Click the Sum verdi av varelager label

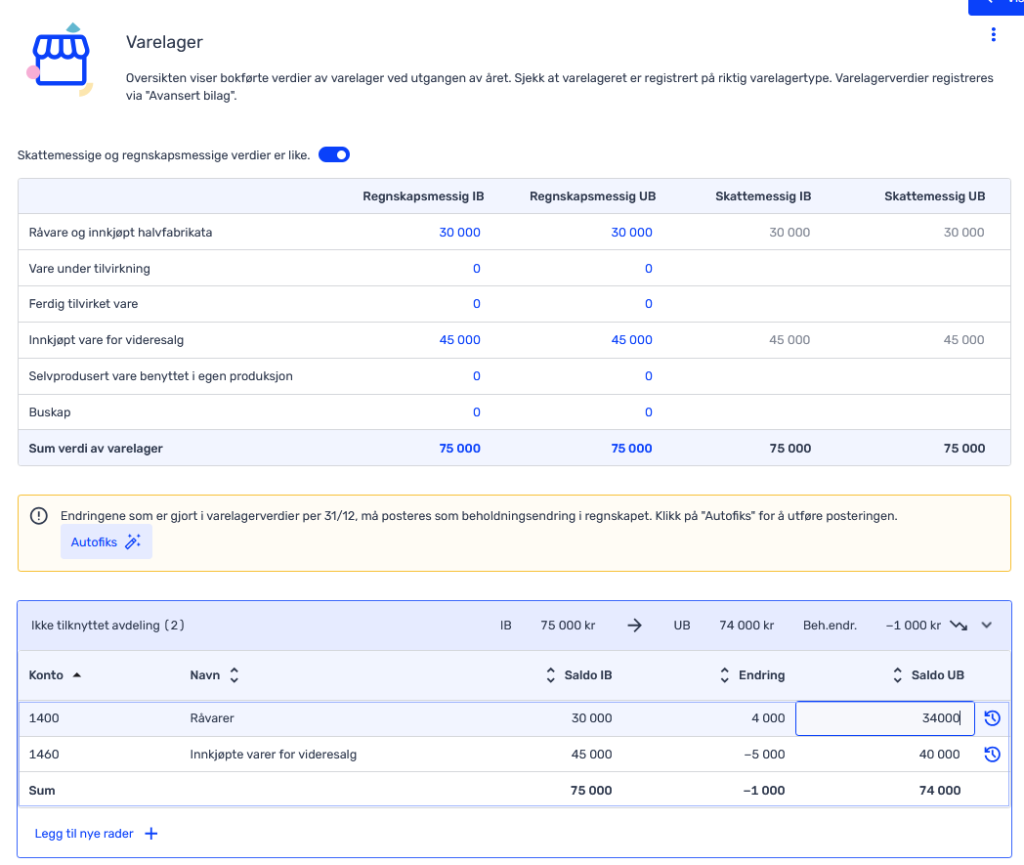pos(95,448)
